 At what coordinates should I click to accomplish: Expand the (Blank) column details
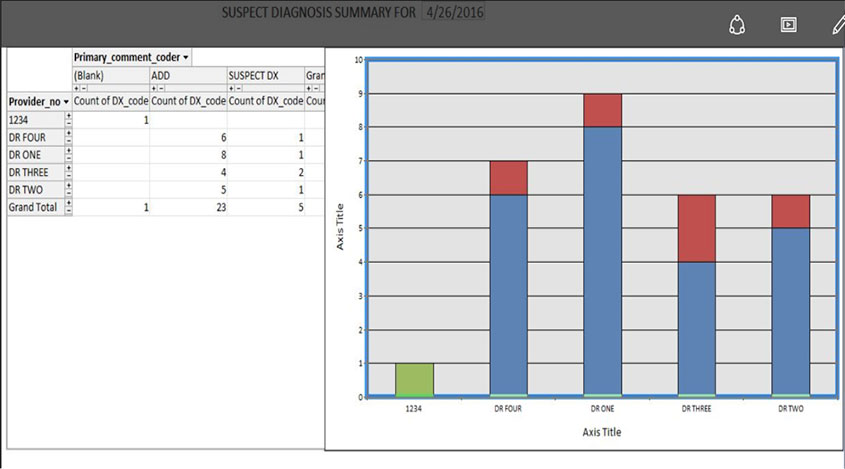76,89
